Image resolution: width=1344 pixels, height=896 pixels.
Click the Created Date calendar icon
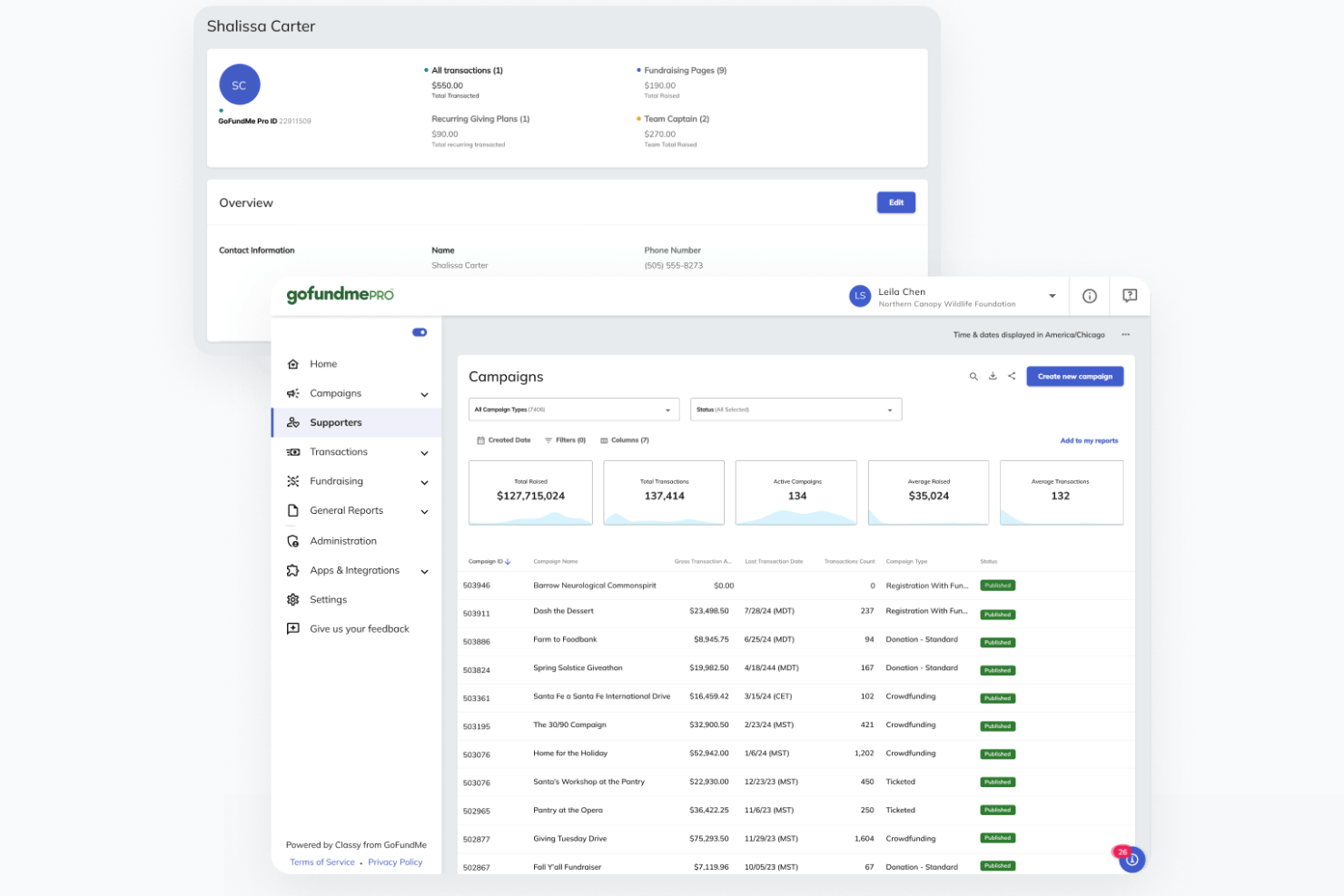tap(481, 439)
